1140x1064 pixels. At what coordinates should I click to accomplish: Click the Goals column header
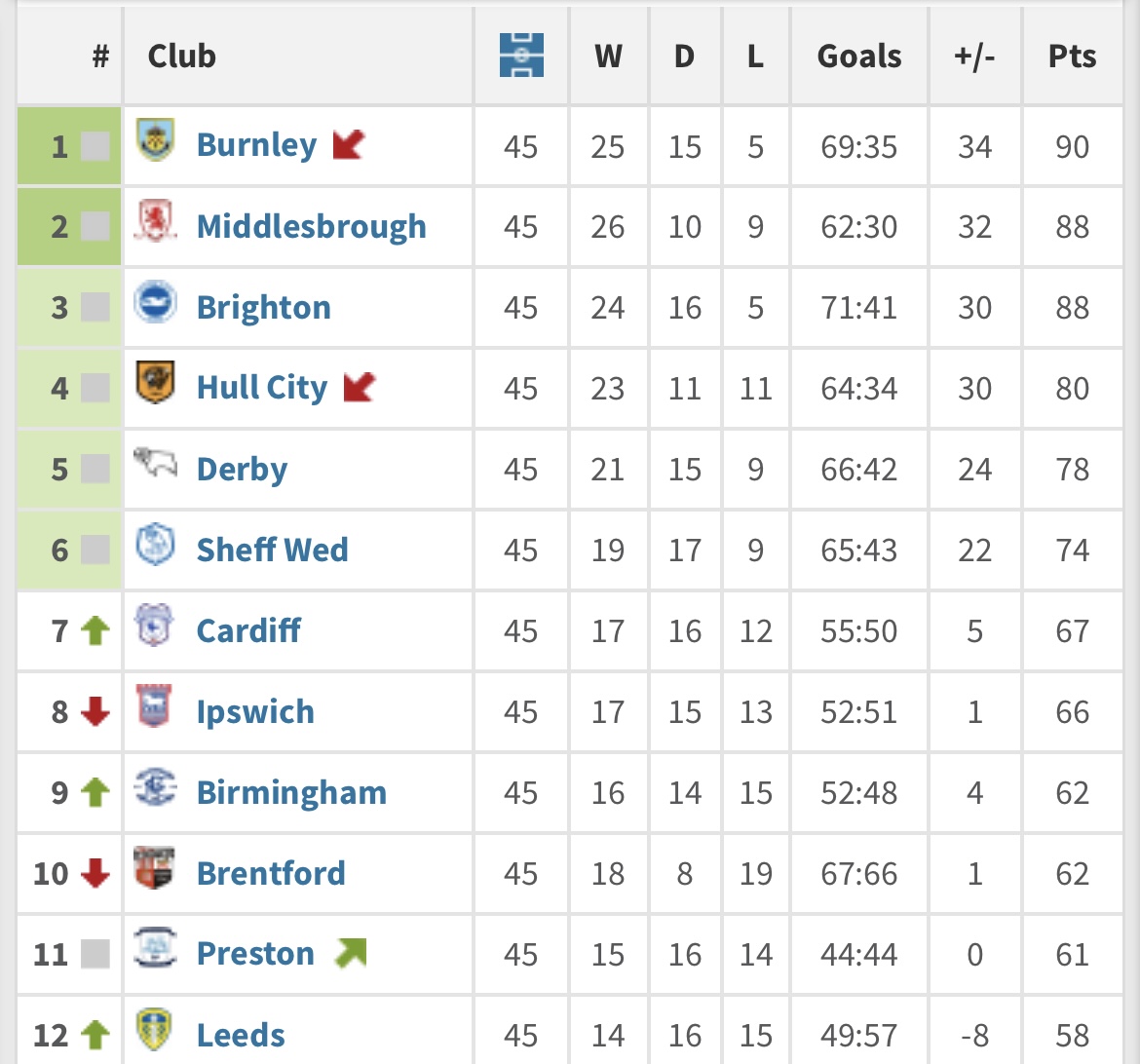[x=859, y=57]
